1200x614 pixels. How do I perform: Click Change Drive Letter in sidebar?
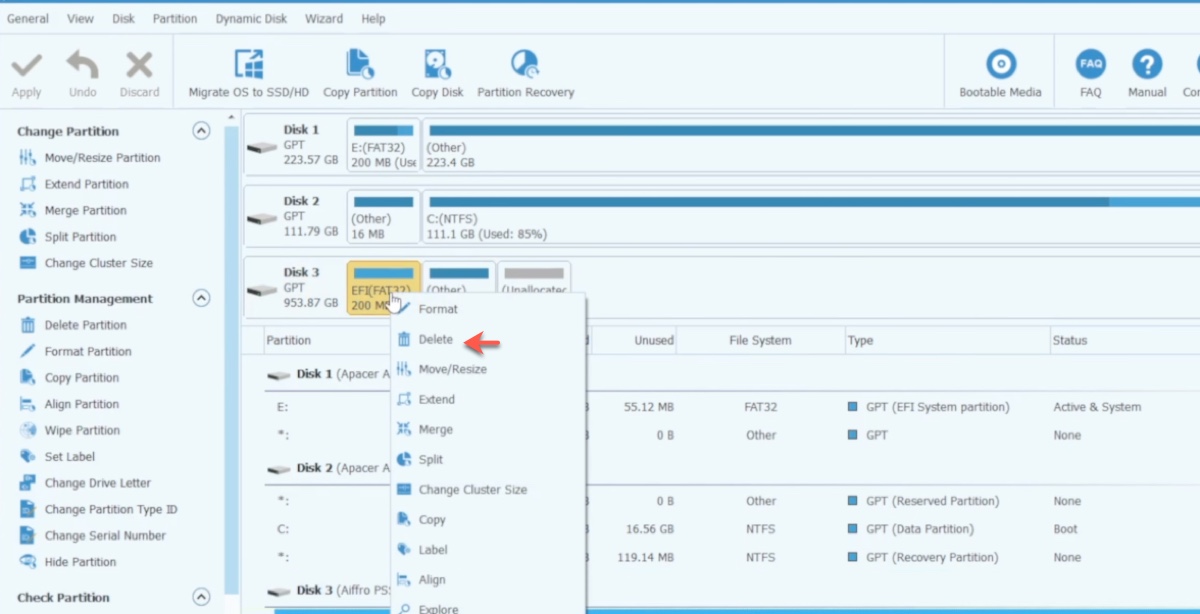point(97,483)
